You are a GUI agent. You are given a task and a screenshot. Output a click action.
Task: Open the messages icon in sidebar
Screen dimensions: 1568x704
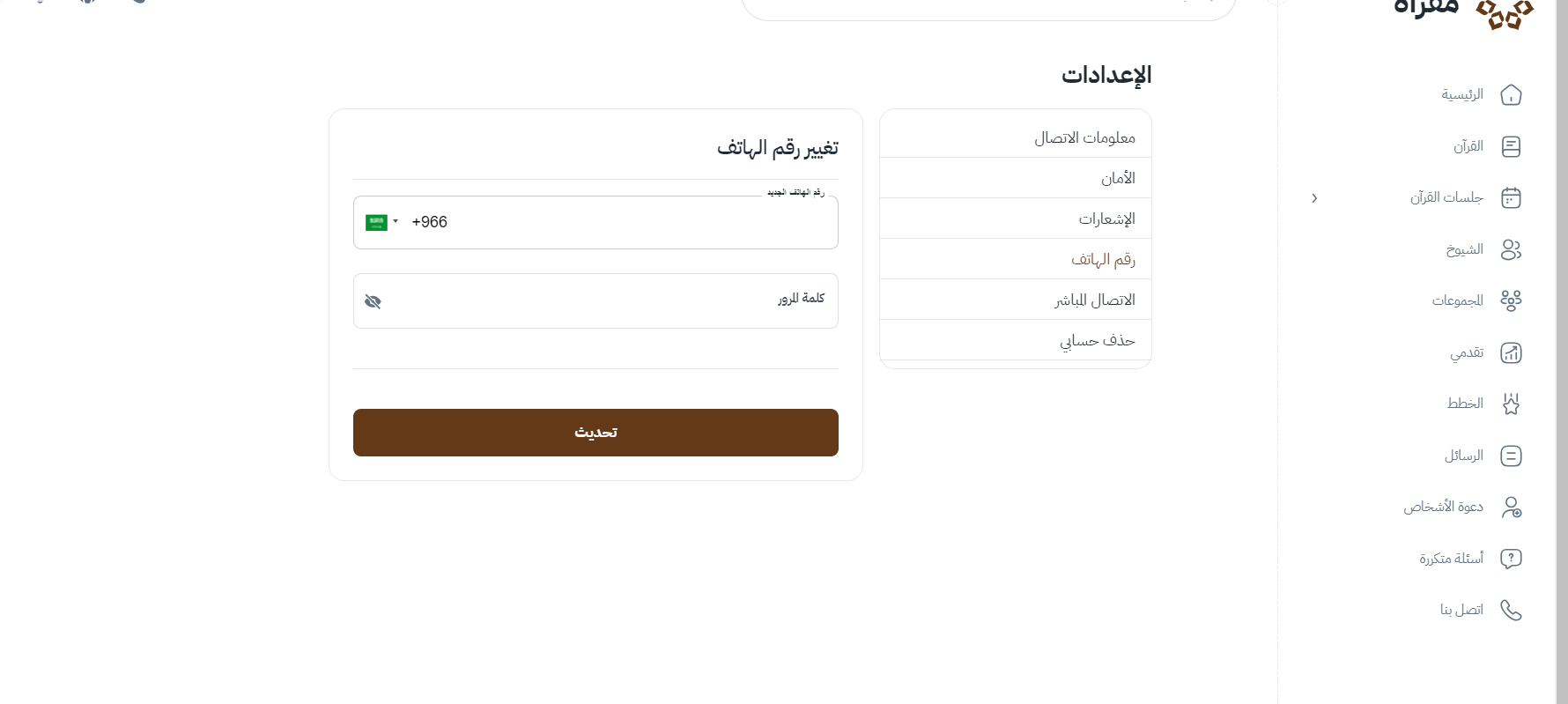tap(1511, 456)
